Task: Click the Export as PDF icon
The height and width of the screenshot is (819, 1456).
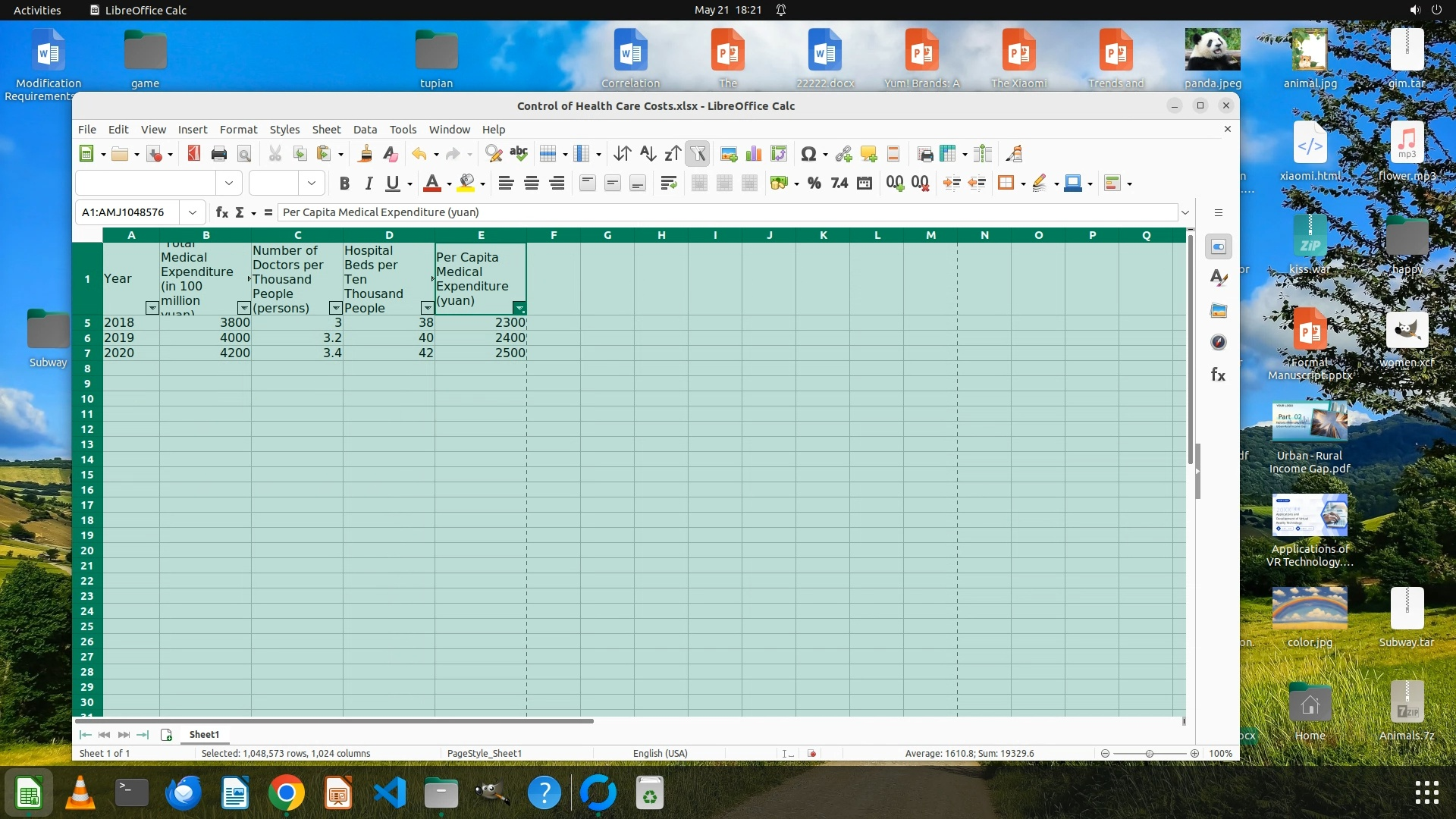Action: (x=193, y=154)
